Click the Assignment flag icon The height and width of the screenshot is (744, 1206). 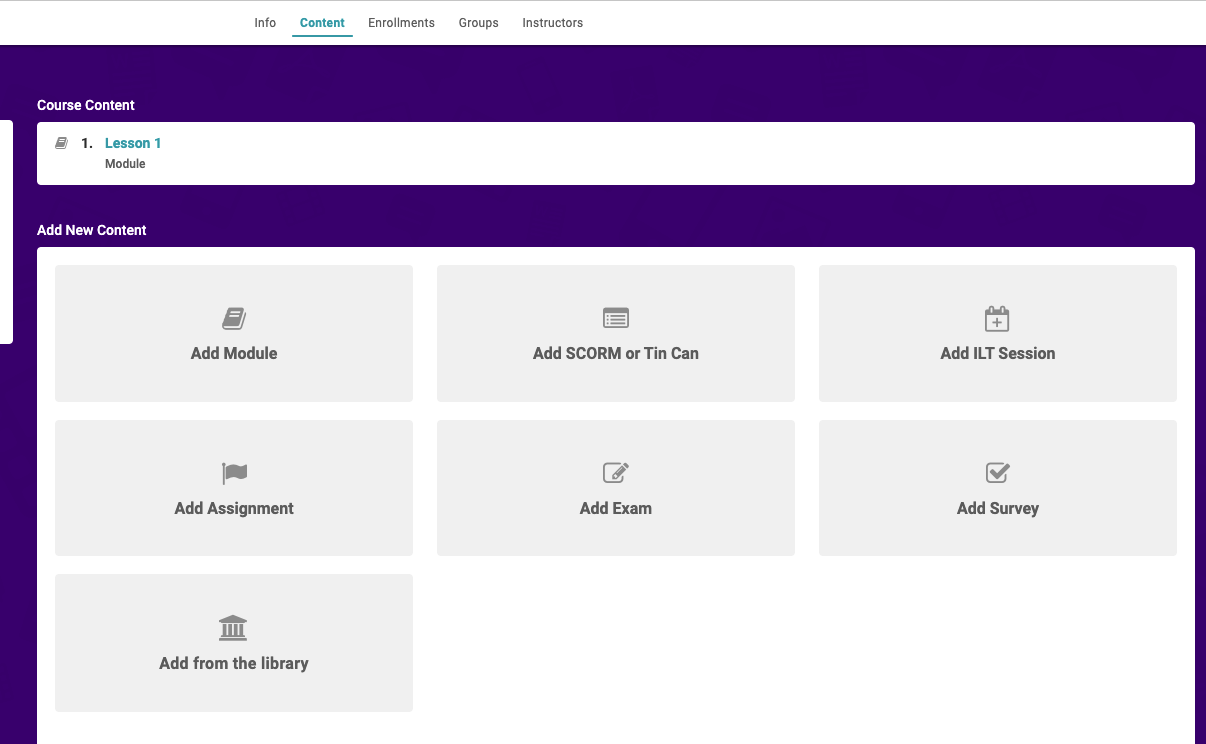(234, 473)
